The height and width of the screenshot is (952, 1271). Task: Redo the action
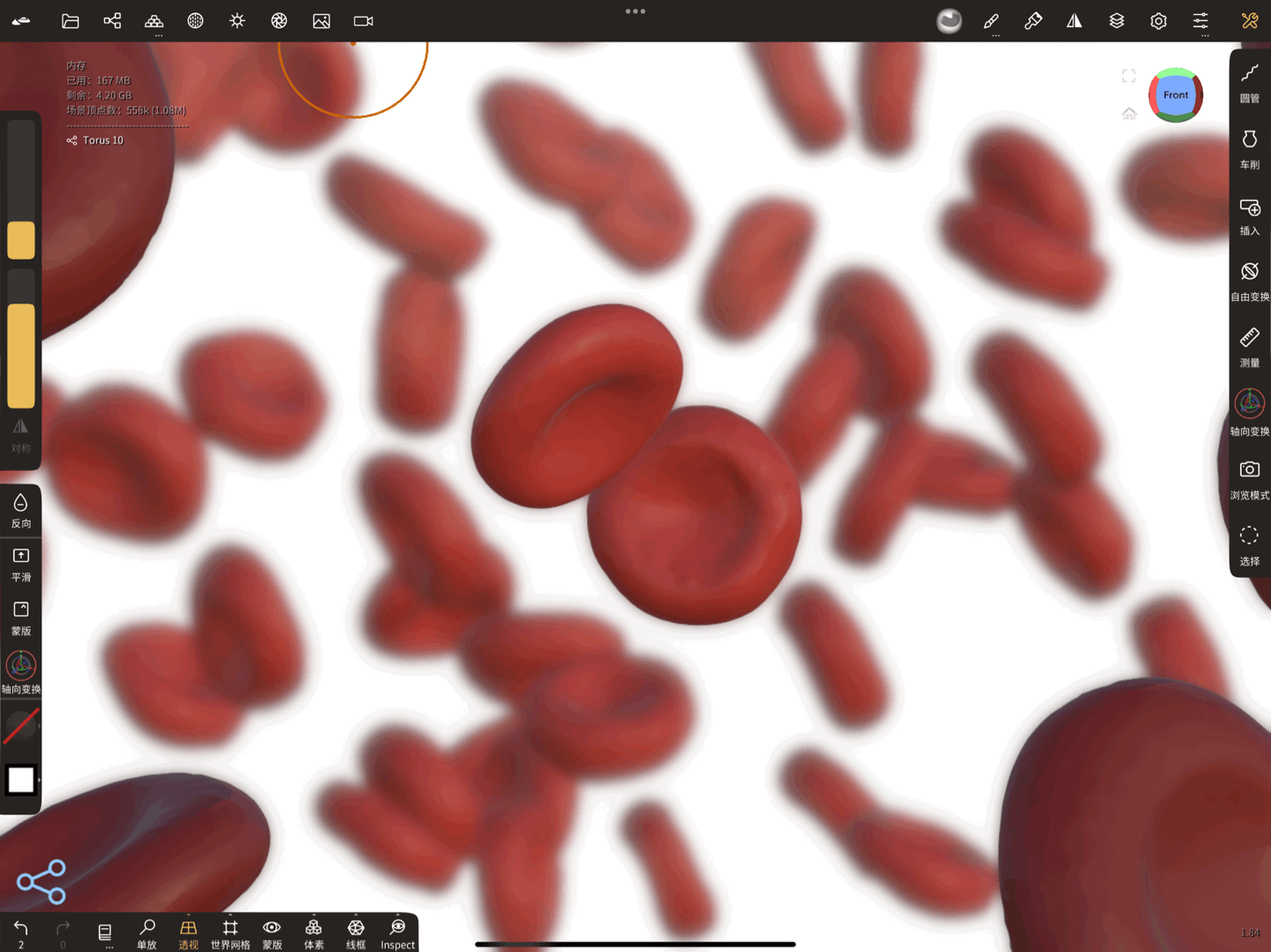(63, 933)
